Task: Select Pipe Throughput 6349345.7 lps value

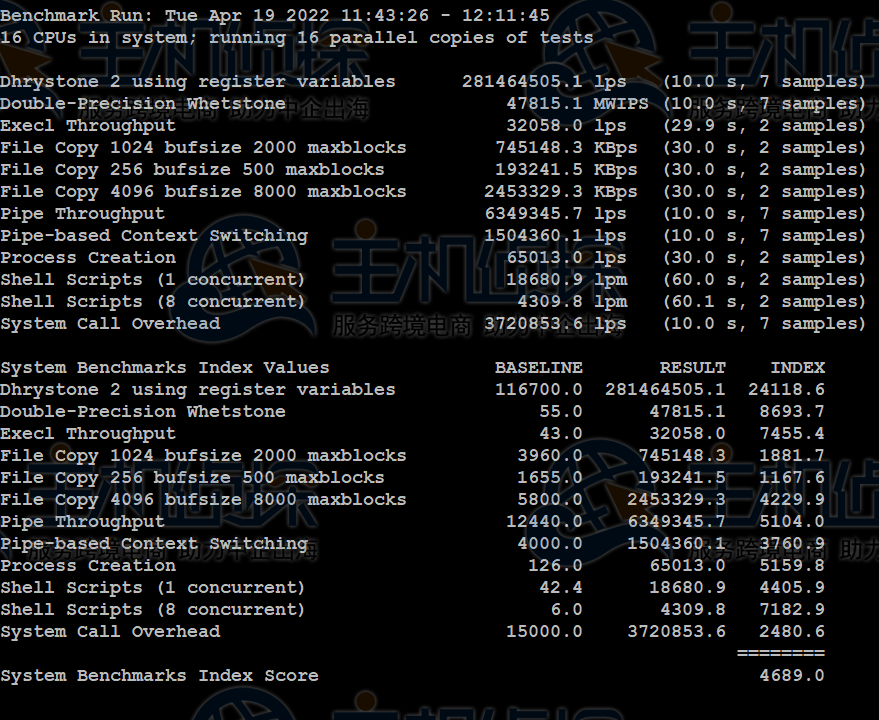Action: point(555,214)
